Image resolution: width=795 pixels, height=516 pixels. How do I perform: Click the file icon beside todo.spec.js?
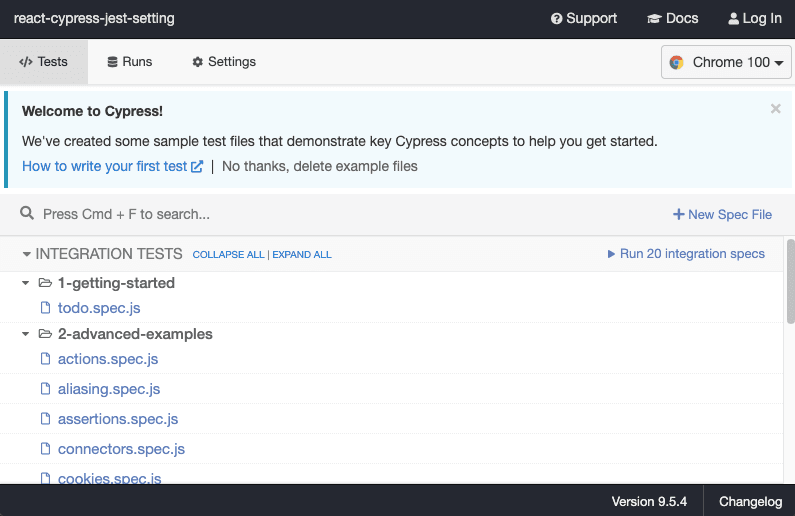pyautogui.click(x=45, y=308)
